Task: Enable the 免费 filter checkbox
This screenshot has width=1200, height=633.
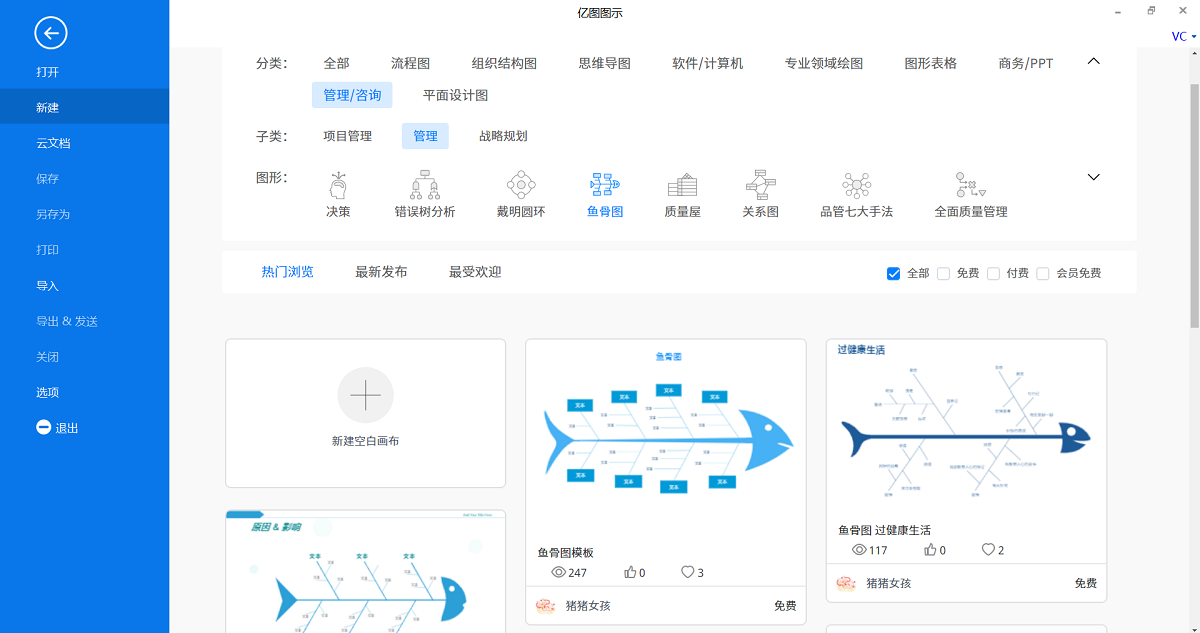Action: [x=943, y=272]
